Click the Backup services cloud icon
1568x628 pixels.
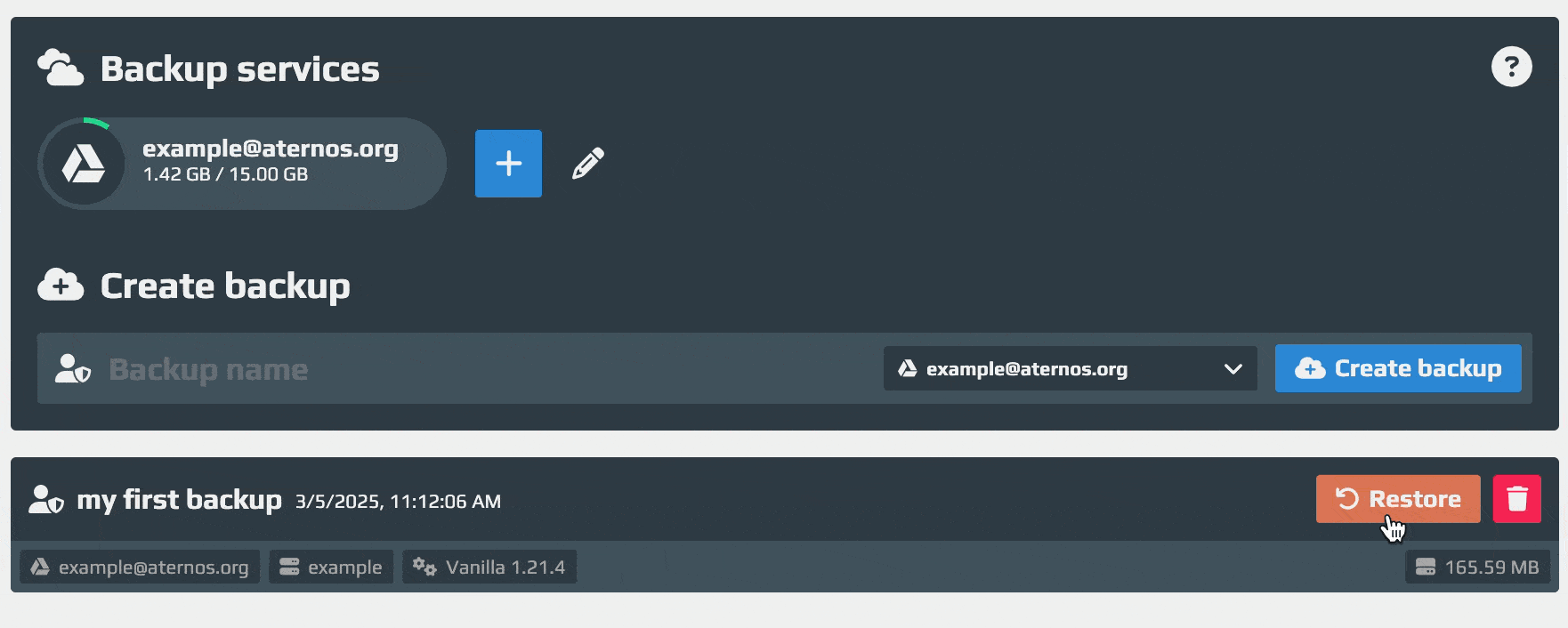point(61,68)
